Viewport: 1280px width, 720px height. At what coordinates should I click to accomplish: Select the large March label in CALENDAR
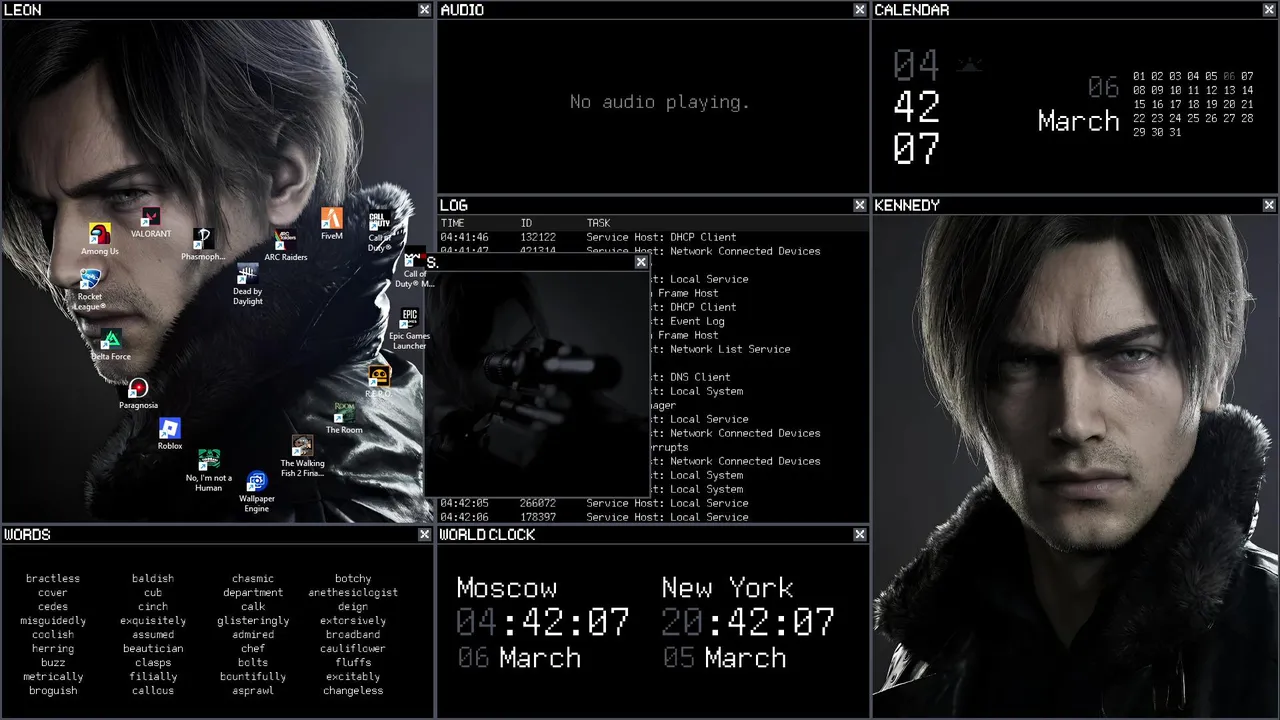pos(1078,121)
